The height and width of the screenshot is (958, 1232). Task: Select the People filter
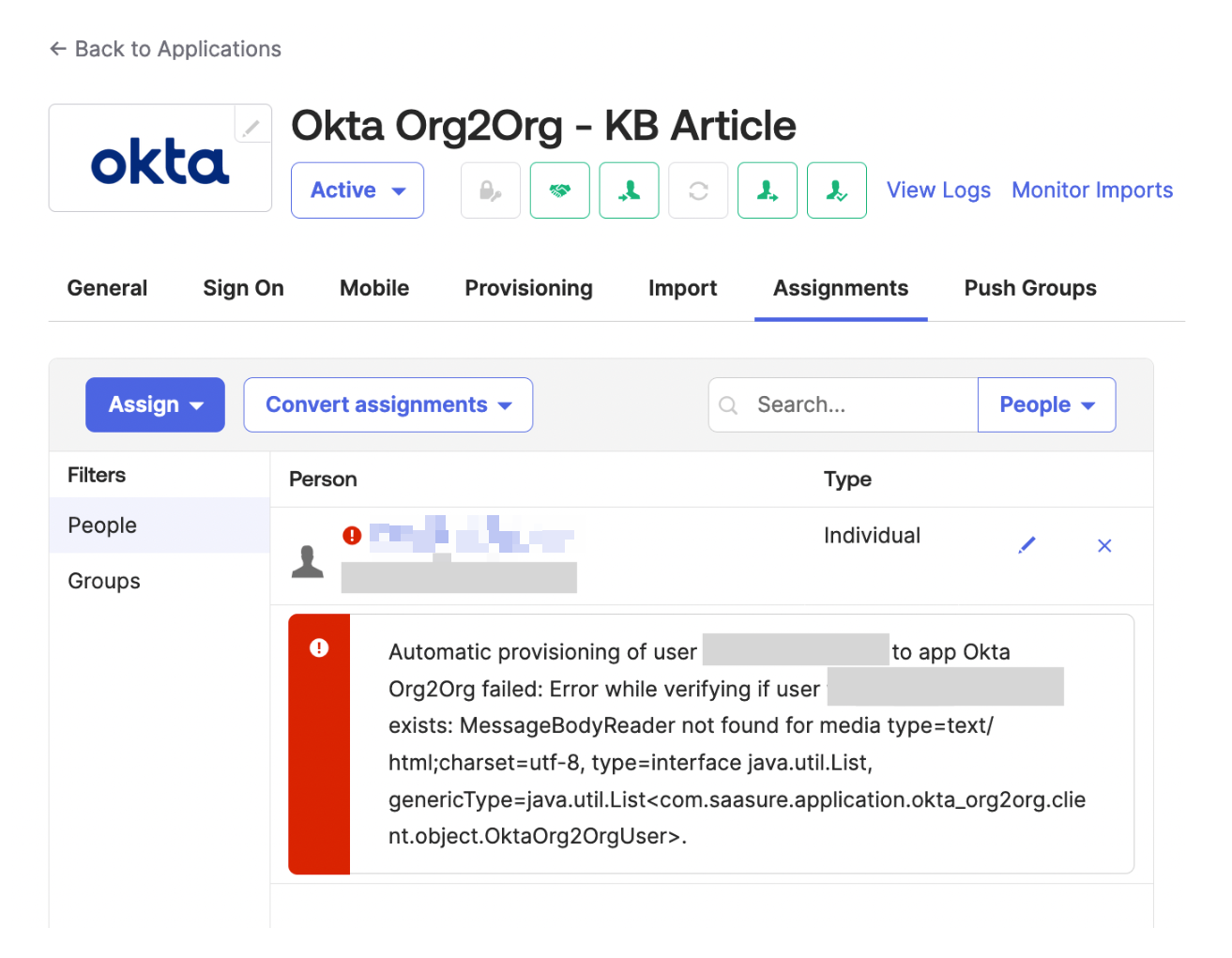pyautogui.click(x=160, y=525)
